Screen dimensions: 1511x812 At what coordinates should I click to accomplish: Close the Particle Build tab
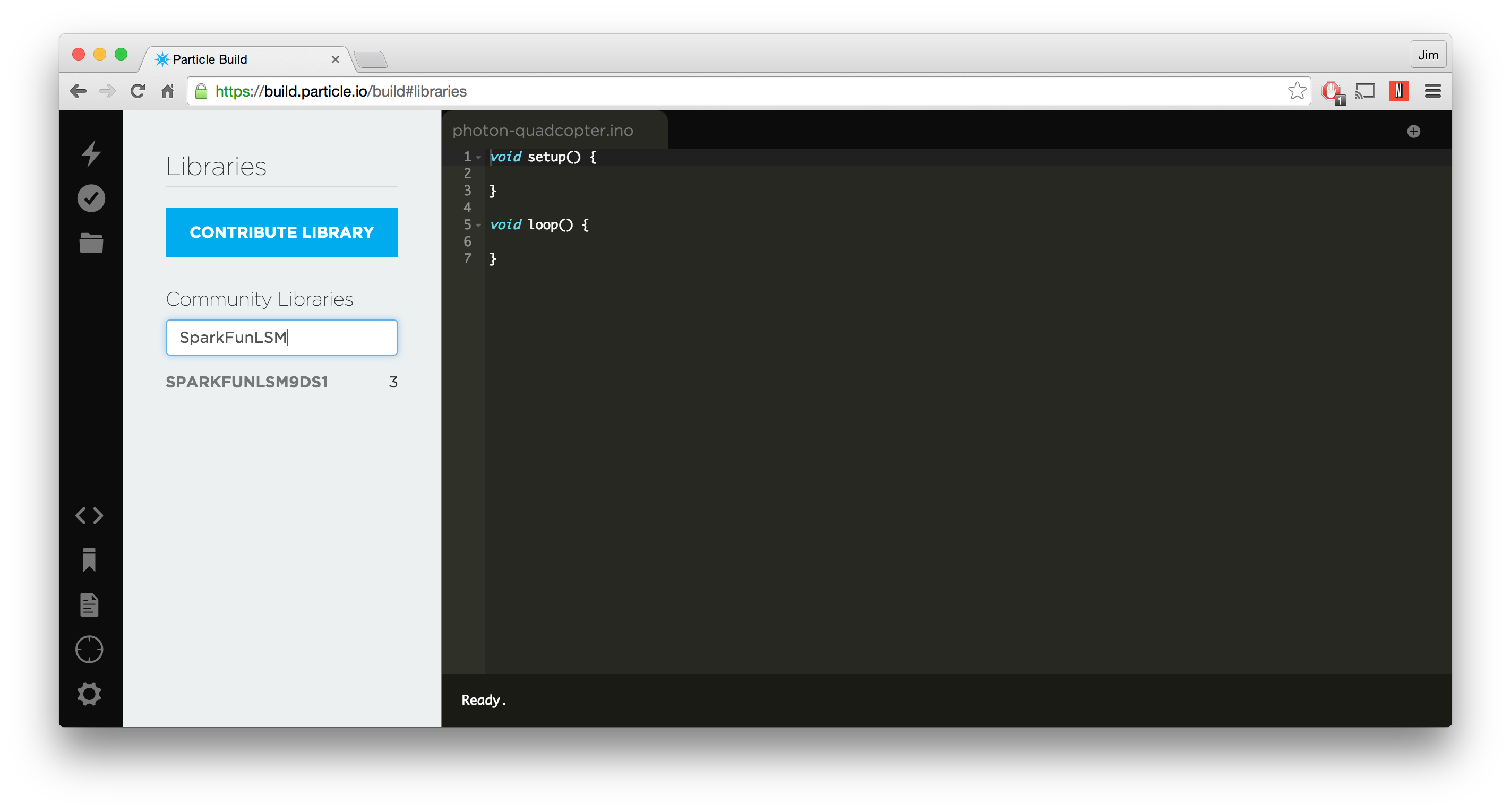pos(336,59)
